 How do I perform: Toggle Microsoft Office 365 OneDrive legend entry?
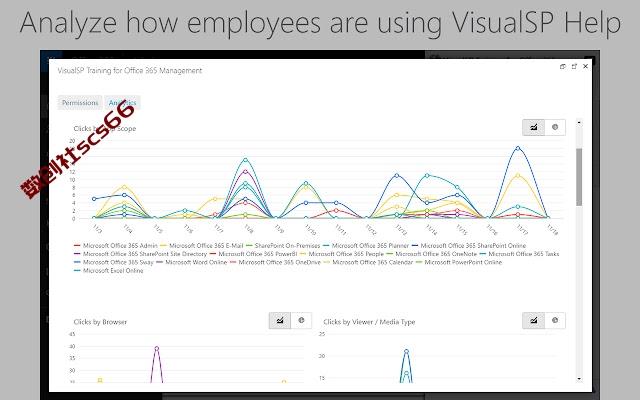point(275,262)
